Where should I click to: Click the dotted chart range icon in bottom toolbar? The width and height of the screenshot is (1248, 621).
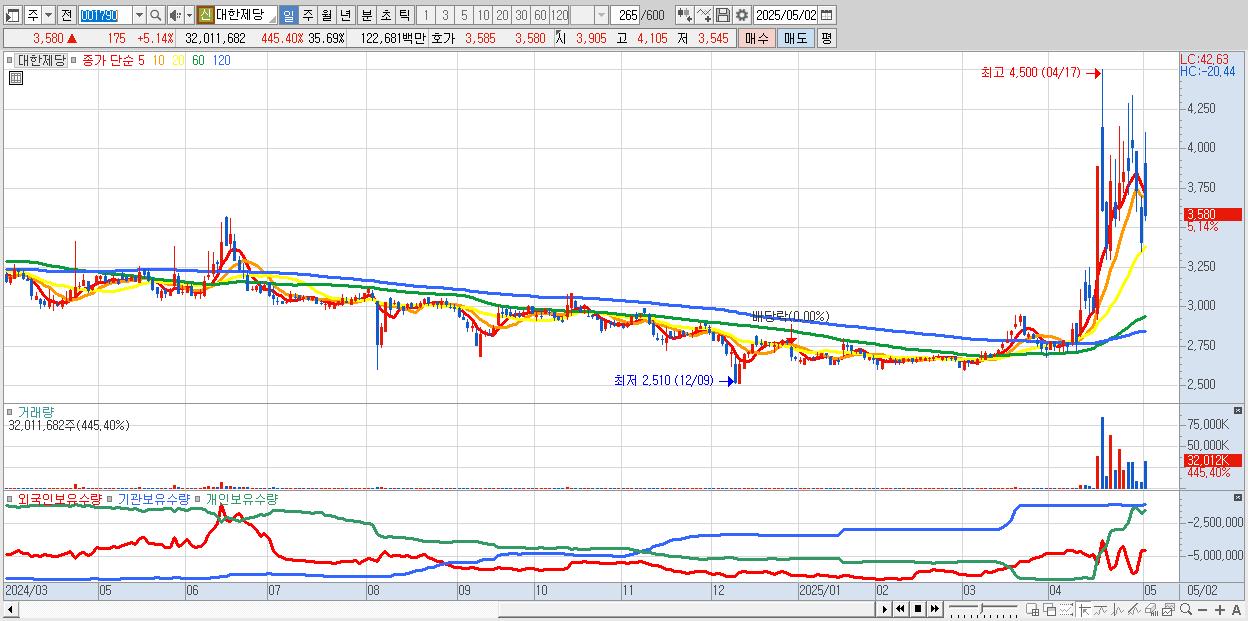(x=1066, y=609)
